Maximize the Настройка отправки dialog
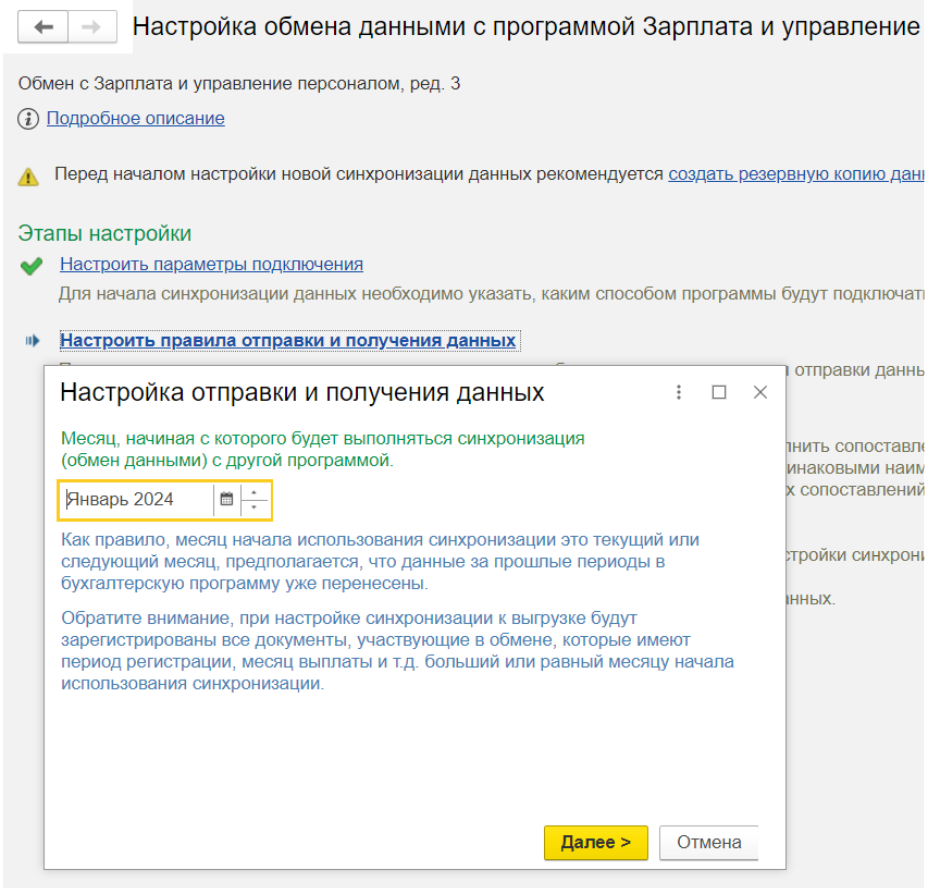930x896 pixels. pos(719,393)
